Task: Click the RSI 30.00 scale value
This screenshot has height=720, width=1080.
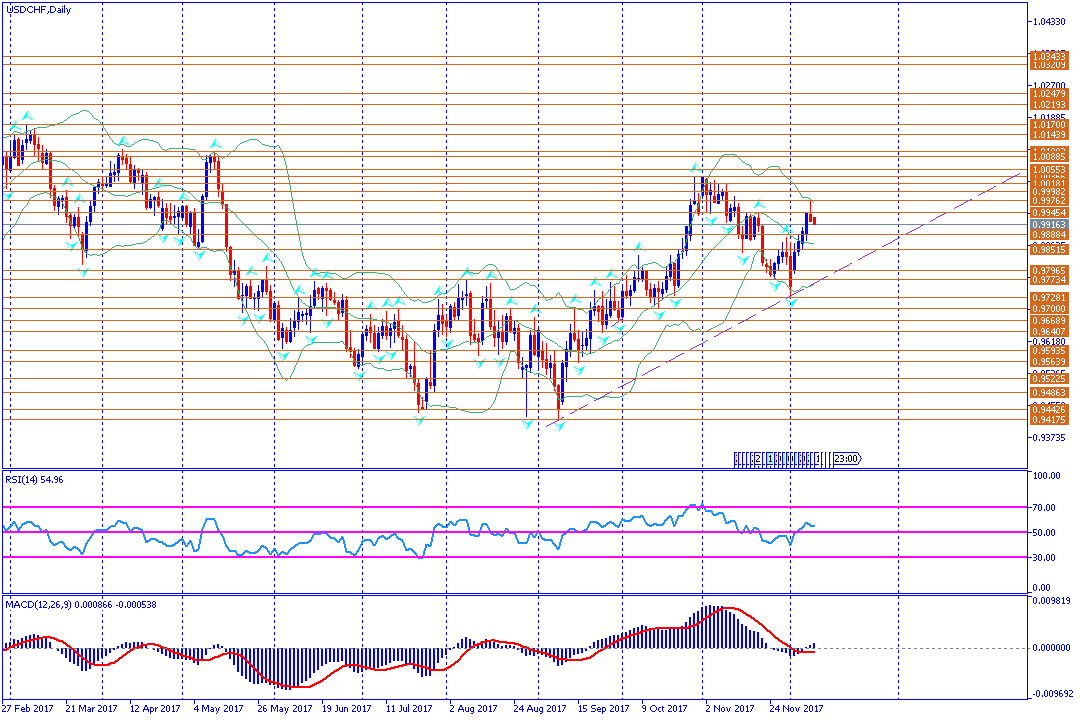Action: tap(1044, 558)
